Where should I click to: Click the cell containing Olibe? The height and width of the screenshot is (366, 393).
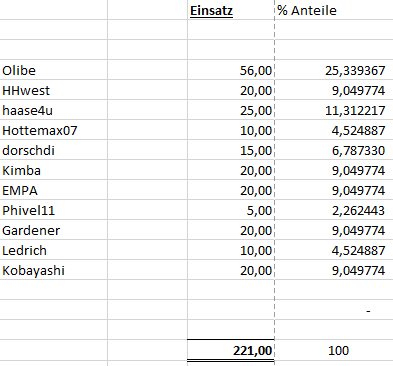coord(54,70)
